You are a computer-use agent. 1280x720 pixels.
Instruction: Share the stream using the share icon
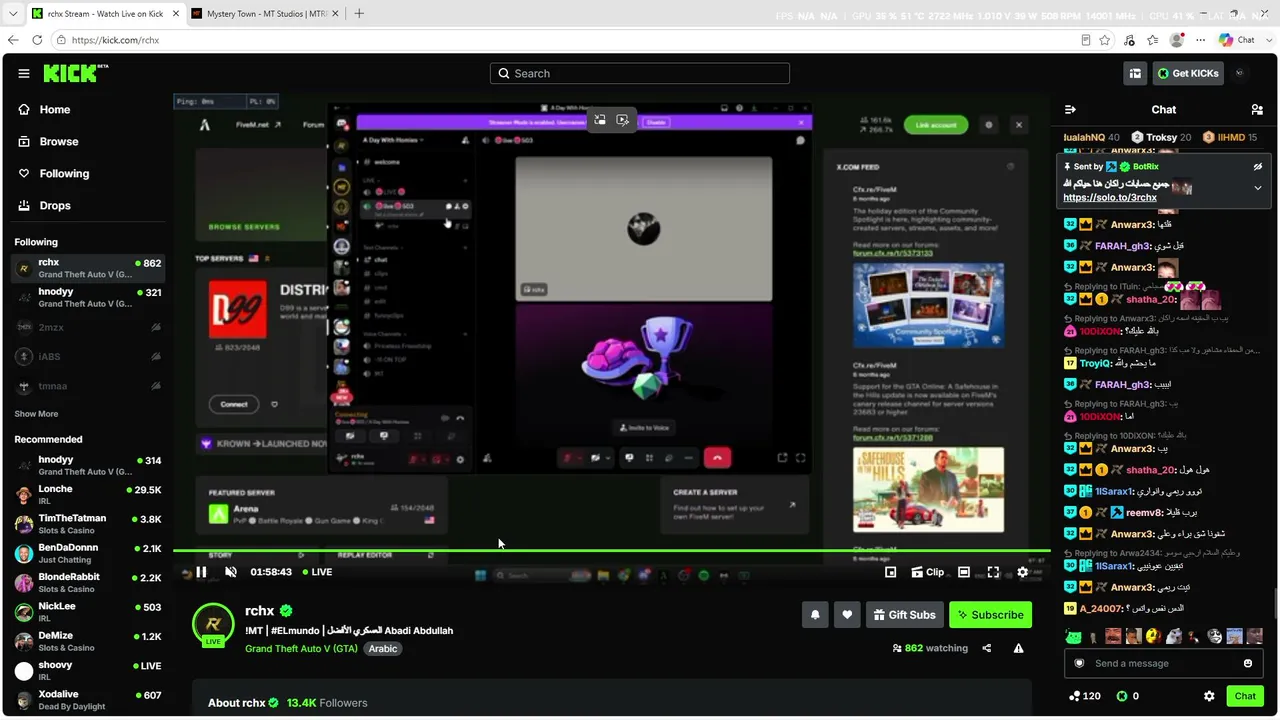click(x=986, y=648)
